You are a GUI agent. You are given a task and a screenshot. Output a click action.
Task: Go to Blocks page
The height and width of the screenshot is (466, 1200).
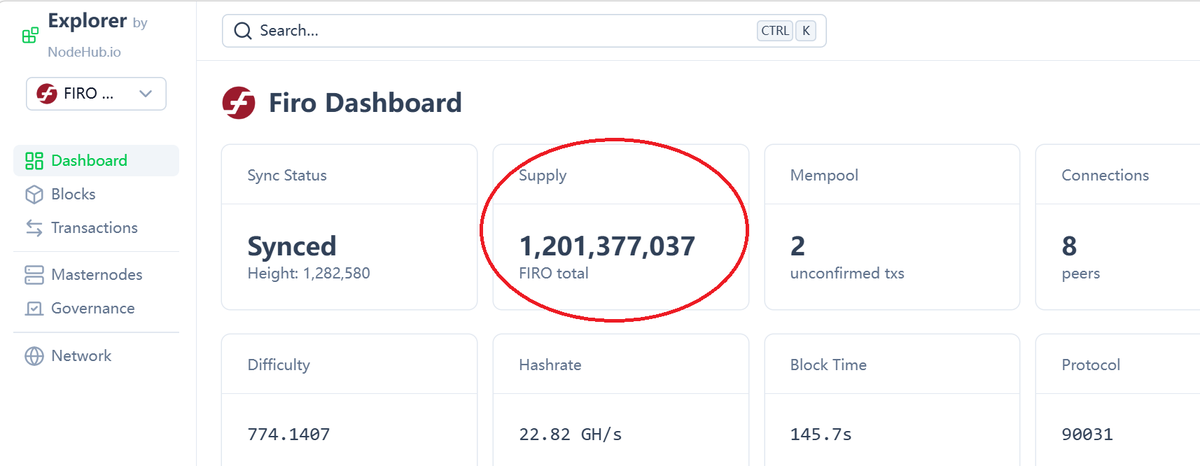[96, 194]
